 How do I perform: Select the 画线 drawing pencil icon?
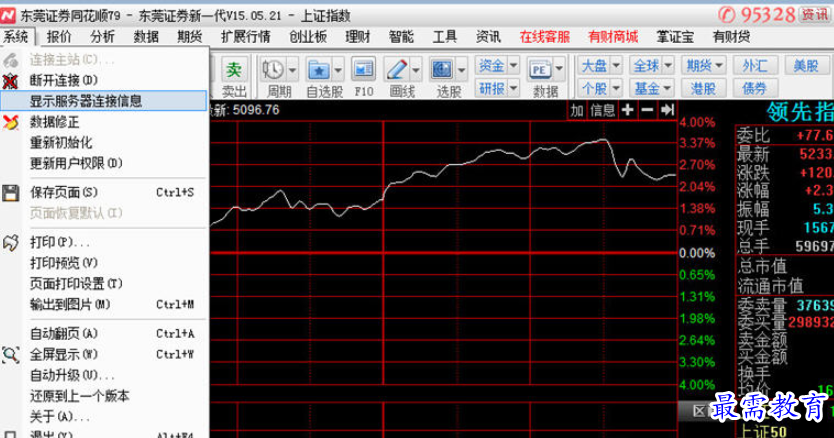tap(396, 70)
